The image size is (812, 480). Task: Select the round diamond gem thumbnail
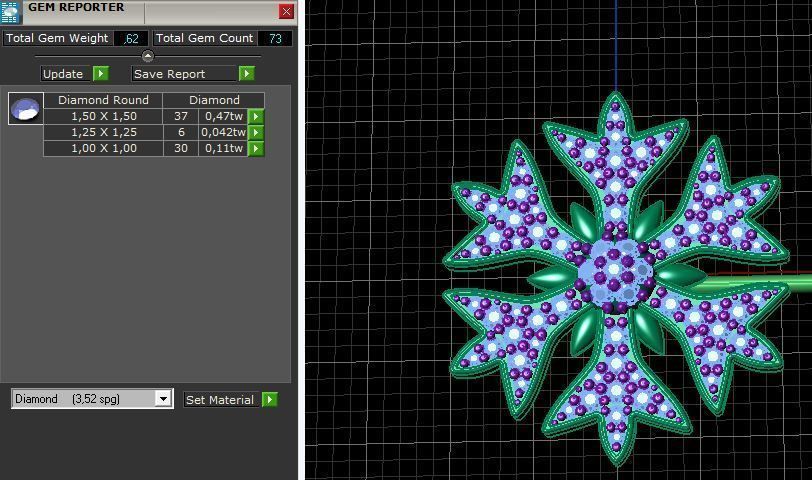tap(26, 109)
